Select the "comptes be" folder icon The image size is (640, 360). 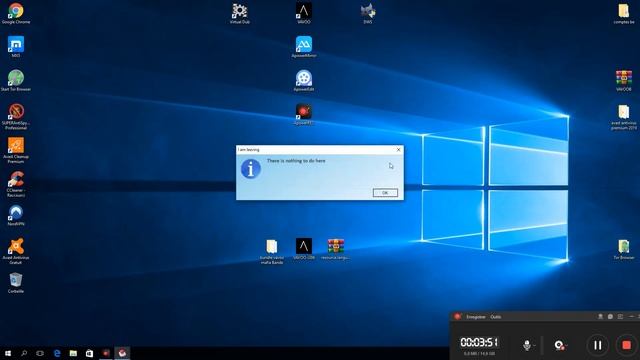pyautogui.click(x=624, y=13)
